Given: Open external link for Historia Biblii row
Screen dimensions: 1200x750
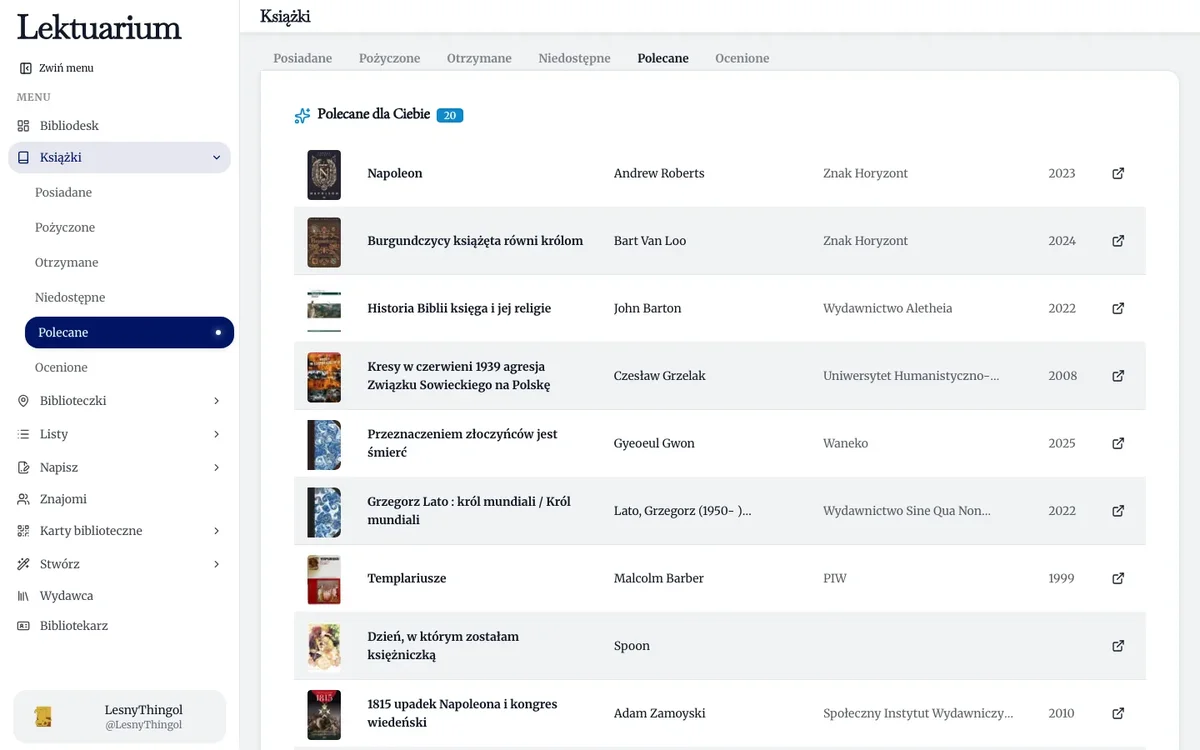Looking at the screenshot, I should 1118,308.
